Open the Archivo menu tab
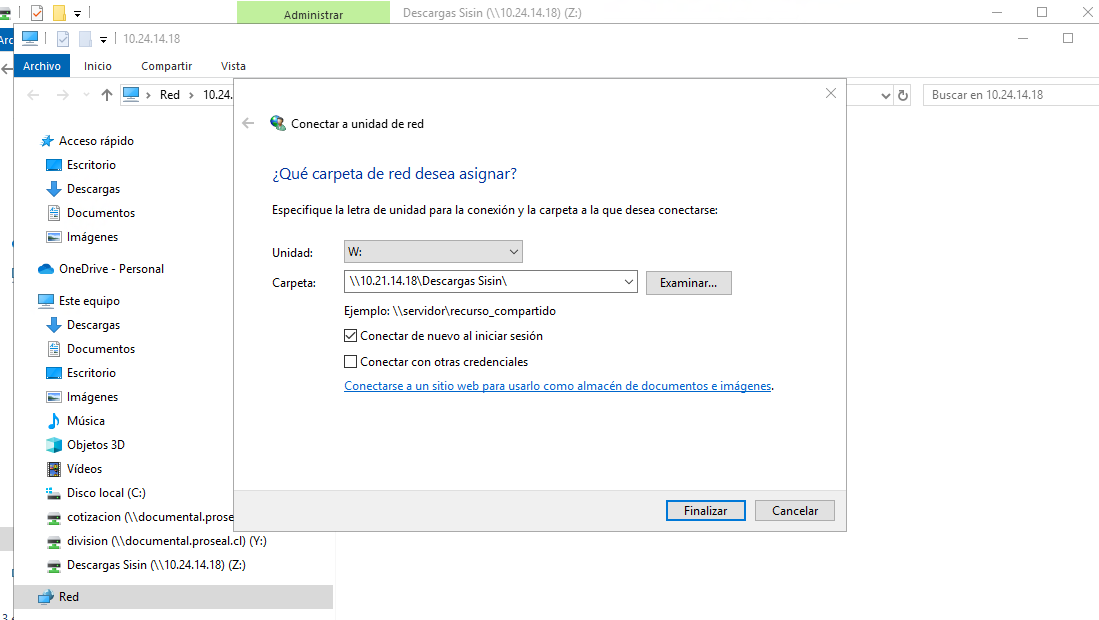The width and height of the screenshot is (1099, 620). 42,66
